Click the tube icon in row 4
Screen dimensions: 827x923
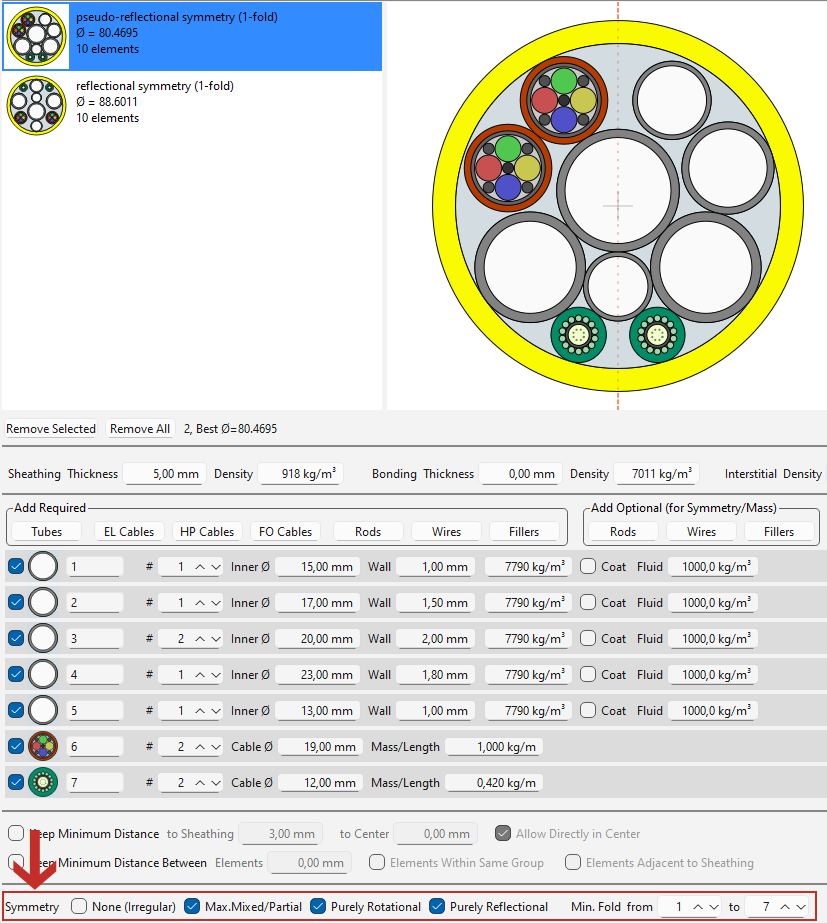[x=43, y=675]
